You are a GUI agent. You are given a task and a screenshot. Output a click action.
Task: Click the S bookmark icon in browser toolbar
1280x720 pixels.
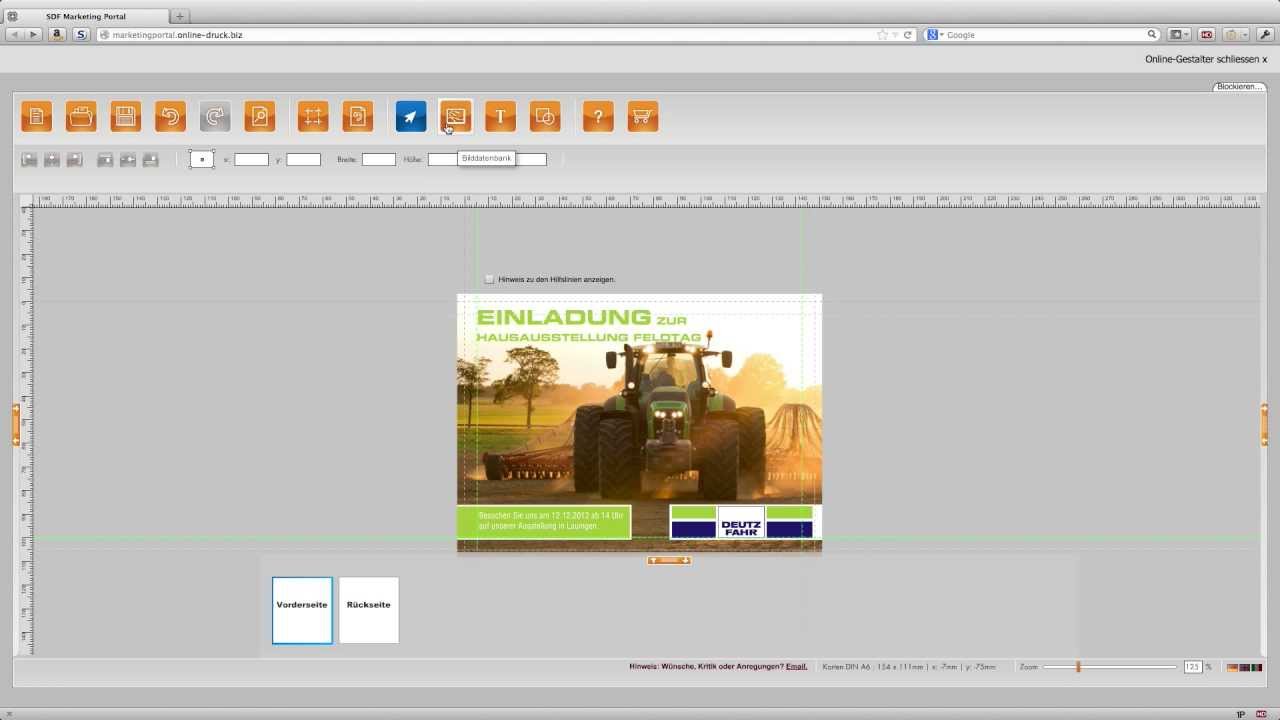[81, 34]
